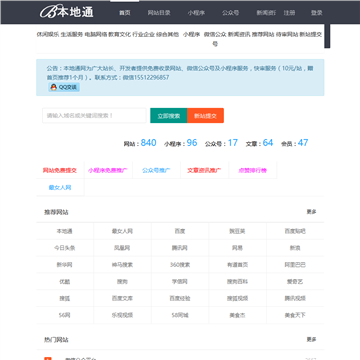Viewport: 360px width, 360px height.
Task: Open 阿里巴巴 in the recommended sites
Action: point(295,265)
